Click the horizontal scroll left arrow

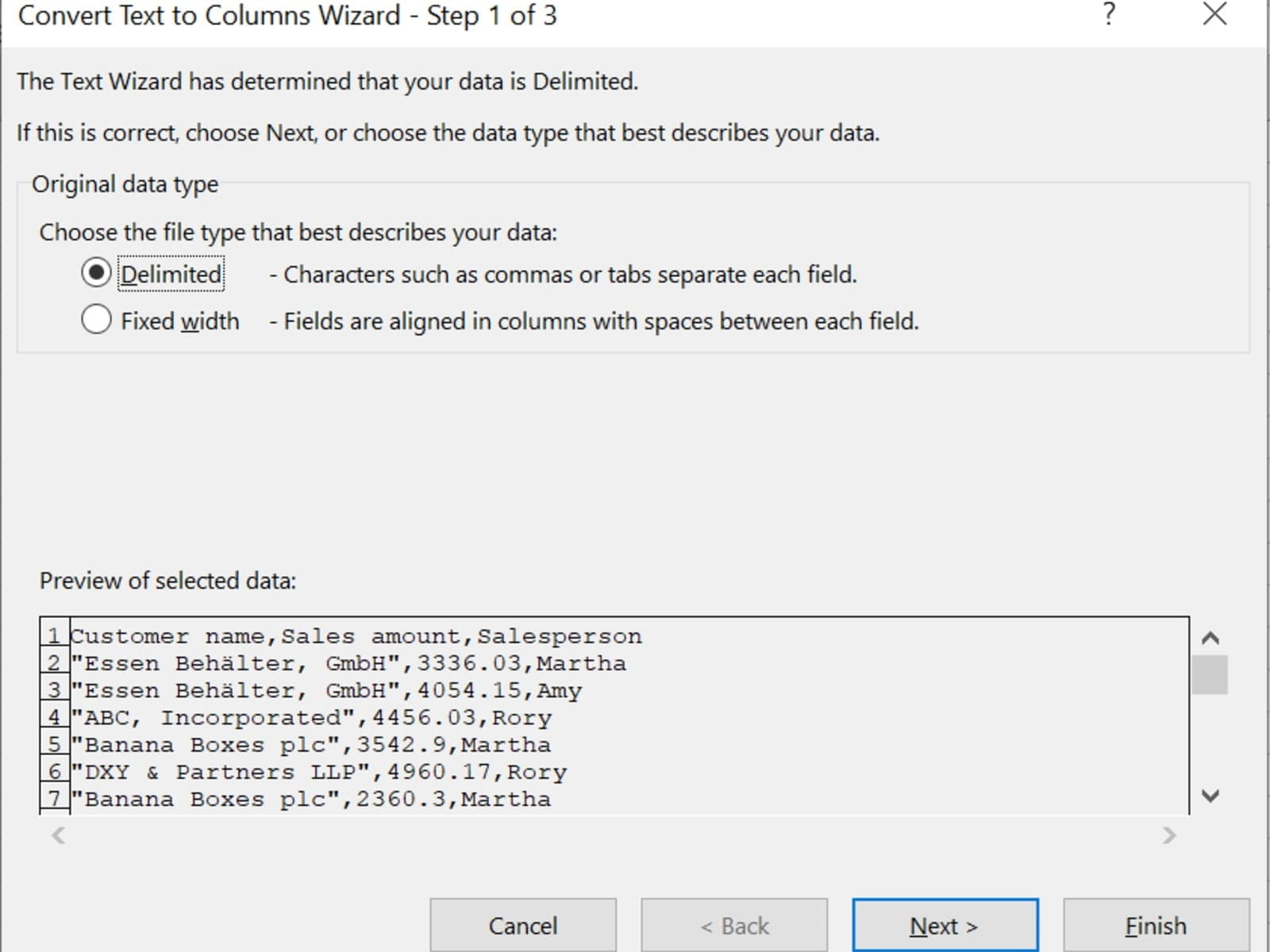(x=58, y=835)
